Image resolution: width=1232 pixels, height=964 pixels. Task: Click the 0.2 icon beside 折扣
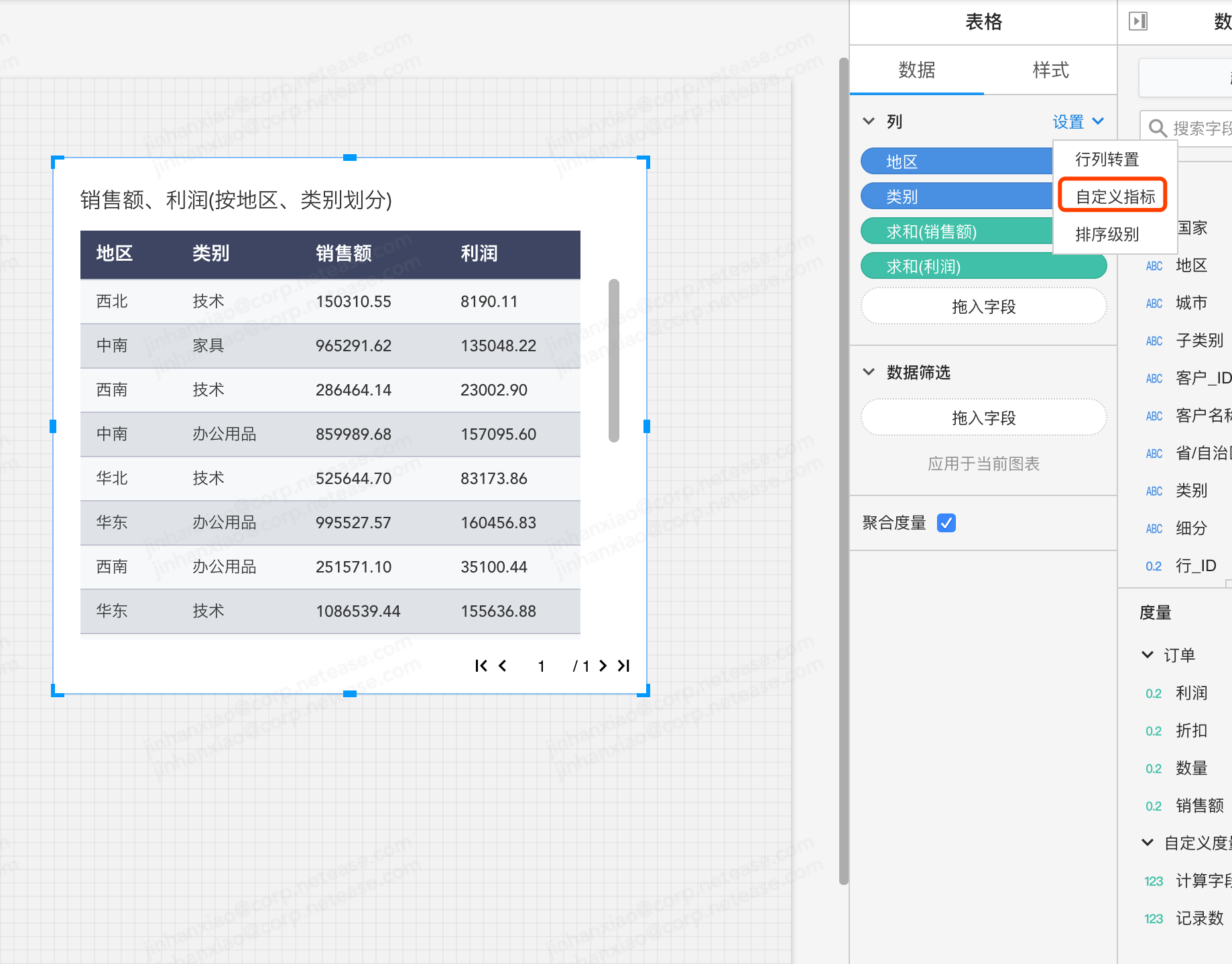point(1153,731)
